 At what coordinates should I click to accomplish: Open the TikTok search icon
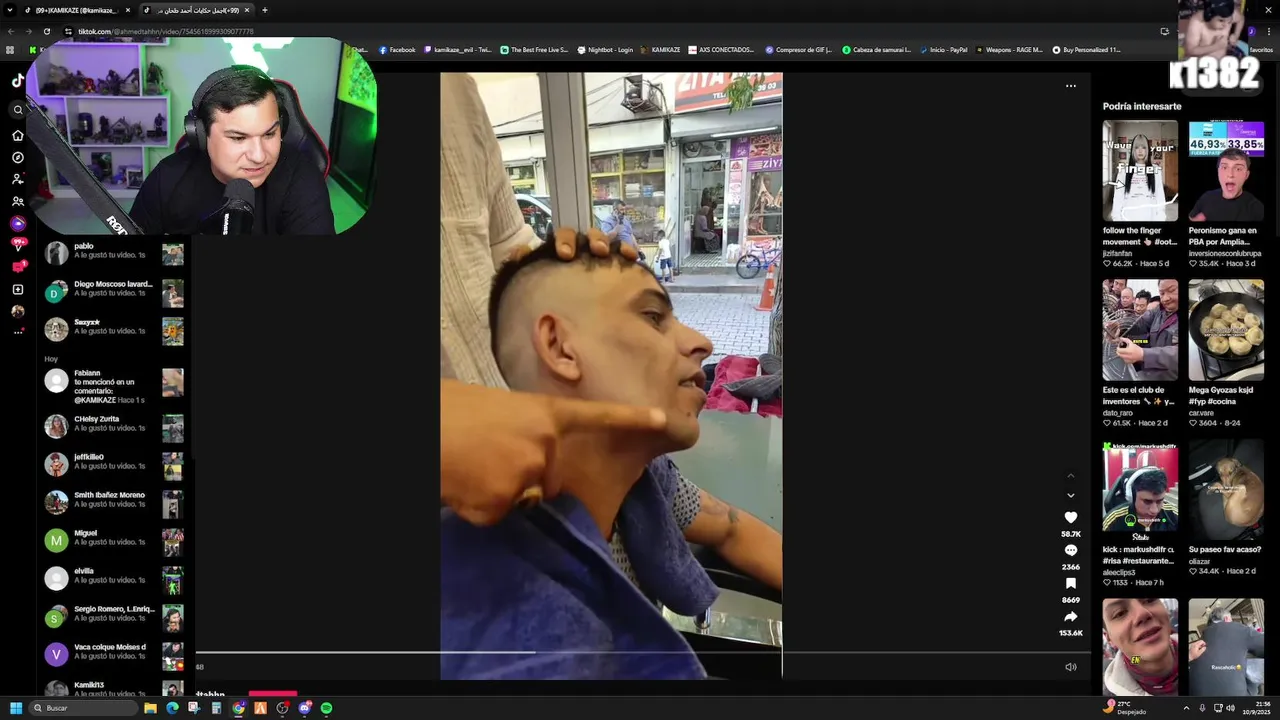tap(17, 110)
